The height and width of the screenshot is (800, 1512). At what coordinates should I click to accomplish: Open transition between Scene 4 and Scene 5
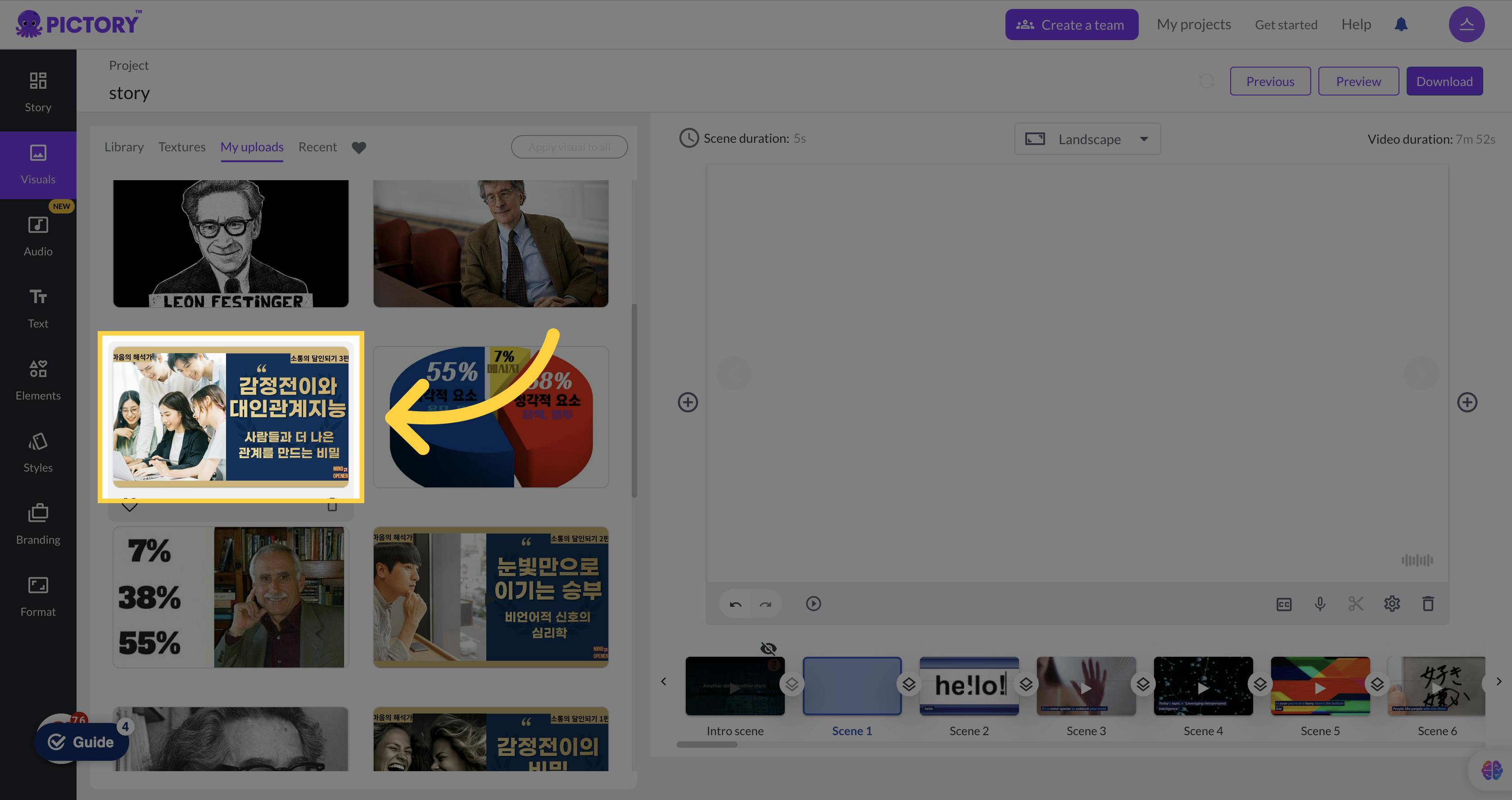1260,684
